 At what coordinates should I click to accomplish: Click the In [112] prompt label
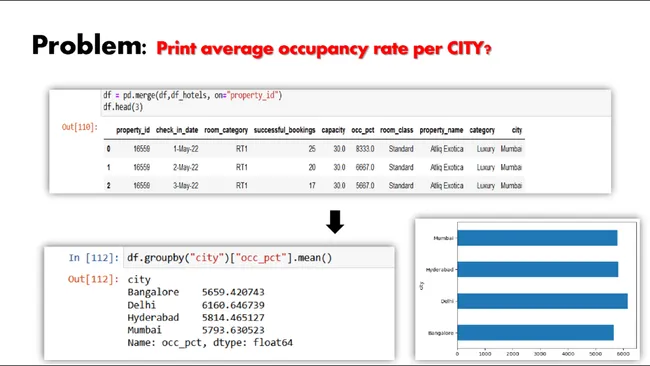94,258
